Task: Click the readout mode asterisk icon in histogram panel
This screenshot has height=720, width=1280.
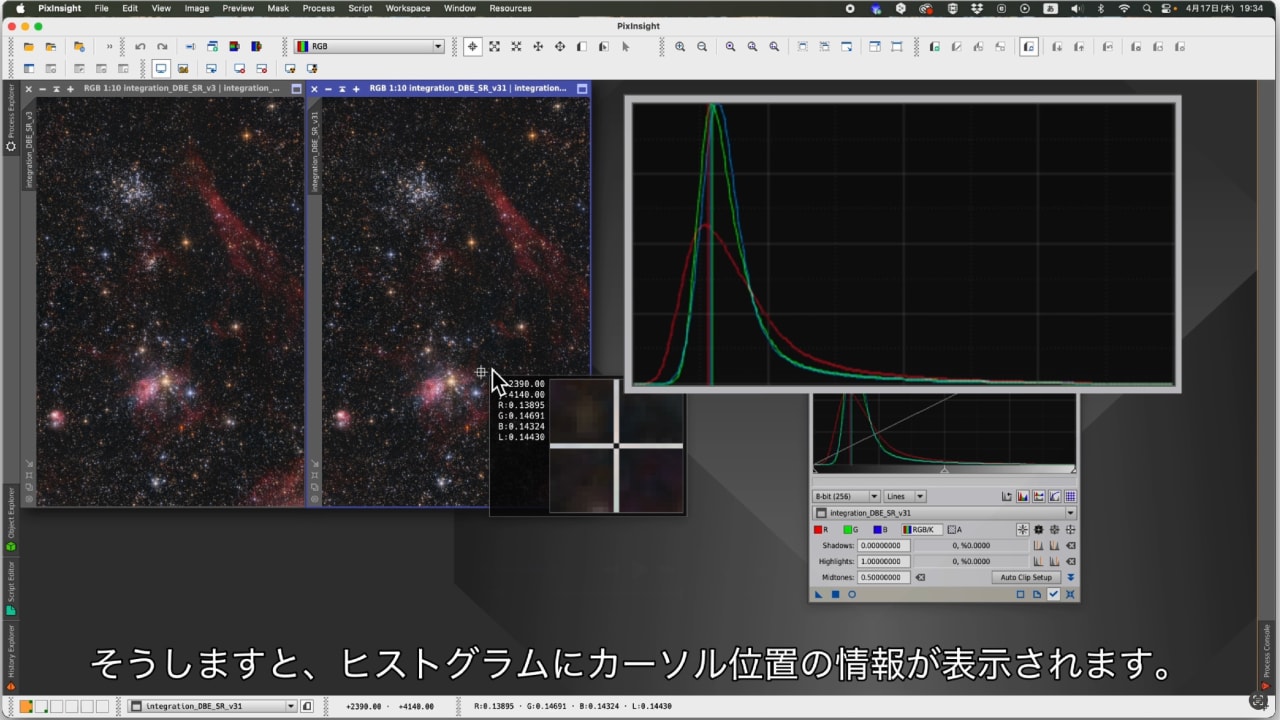Action: [x=1023, y=530]
